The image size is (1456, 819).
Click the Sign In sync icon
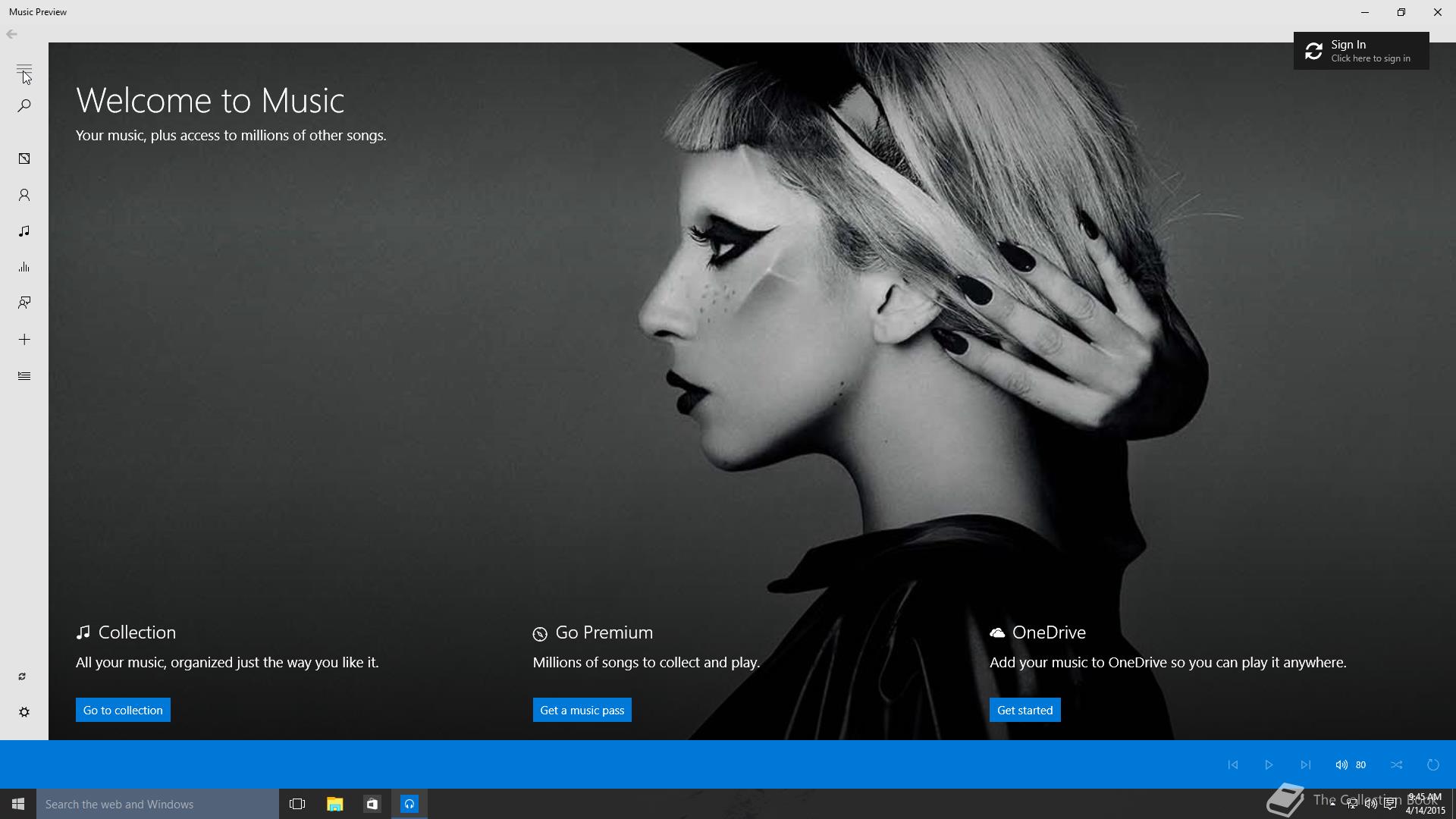pos(1313,51)
